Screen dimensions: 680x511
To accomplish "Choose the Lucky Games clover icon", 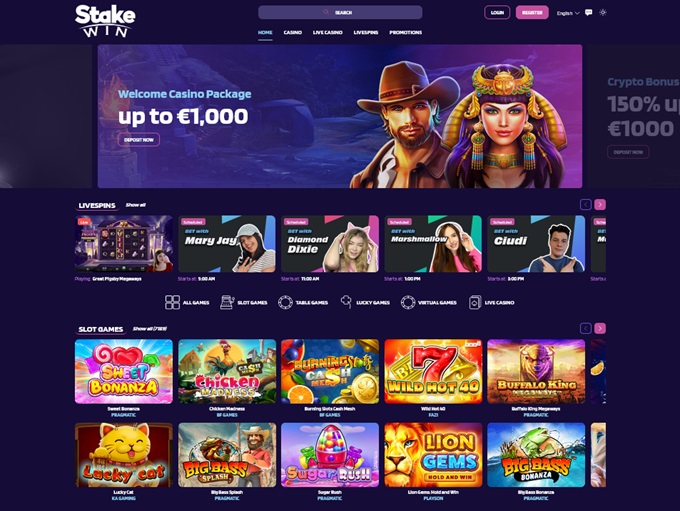I will [347, 302].
